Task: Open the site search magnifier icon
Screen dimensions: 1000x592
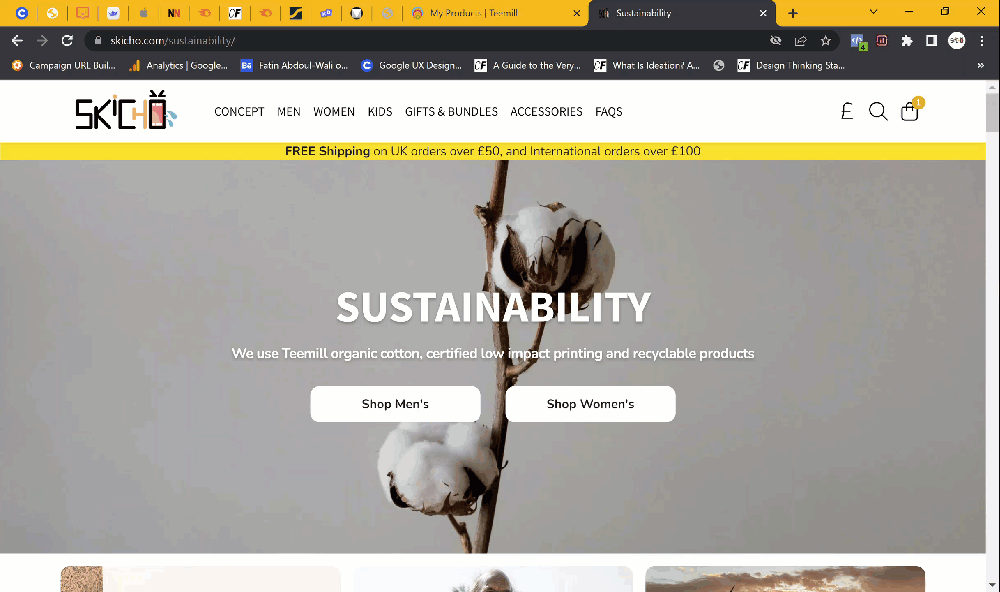Action: [878, 112]
